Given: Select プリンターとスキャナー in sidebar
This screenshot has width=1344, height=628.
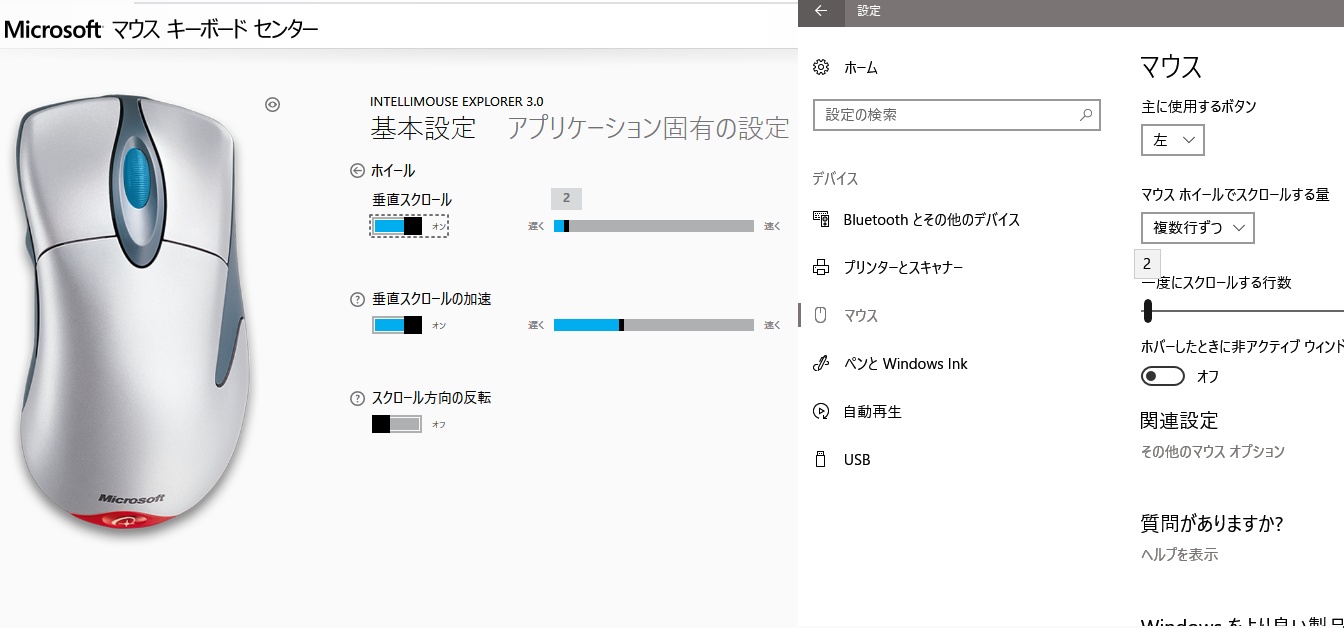Looking at the screenshot, I should (904, 267).
